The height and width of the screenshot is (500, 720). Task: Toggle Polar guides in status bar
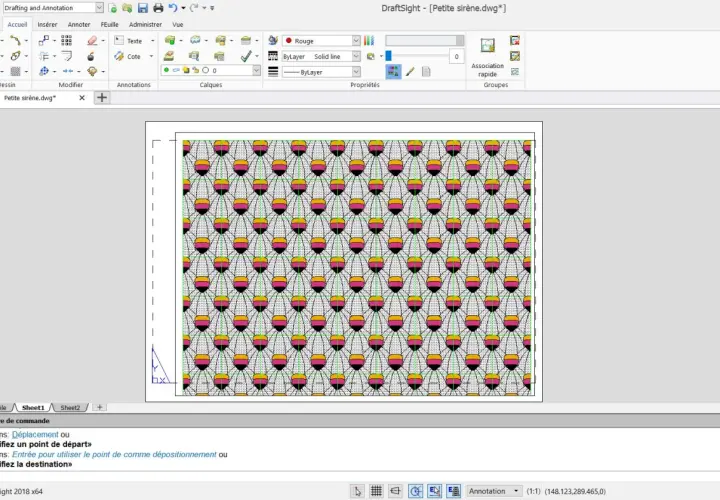coord(415,491)
